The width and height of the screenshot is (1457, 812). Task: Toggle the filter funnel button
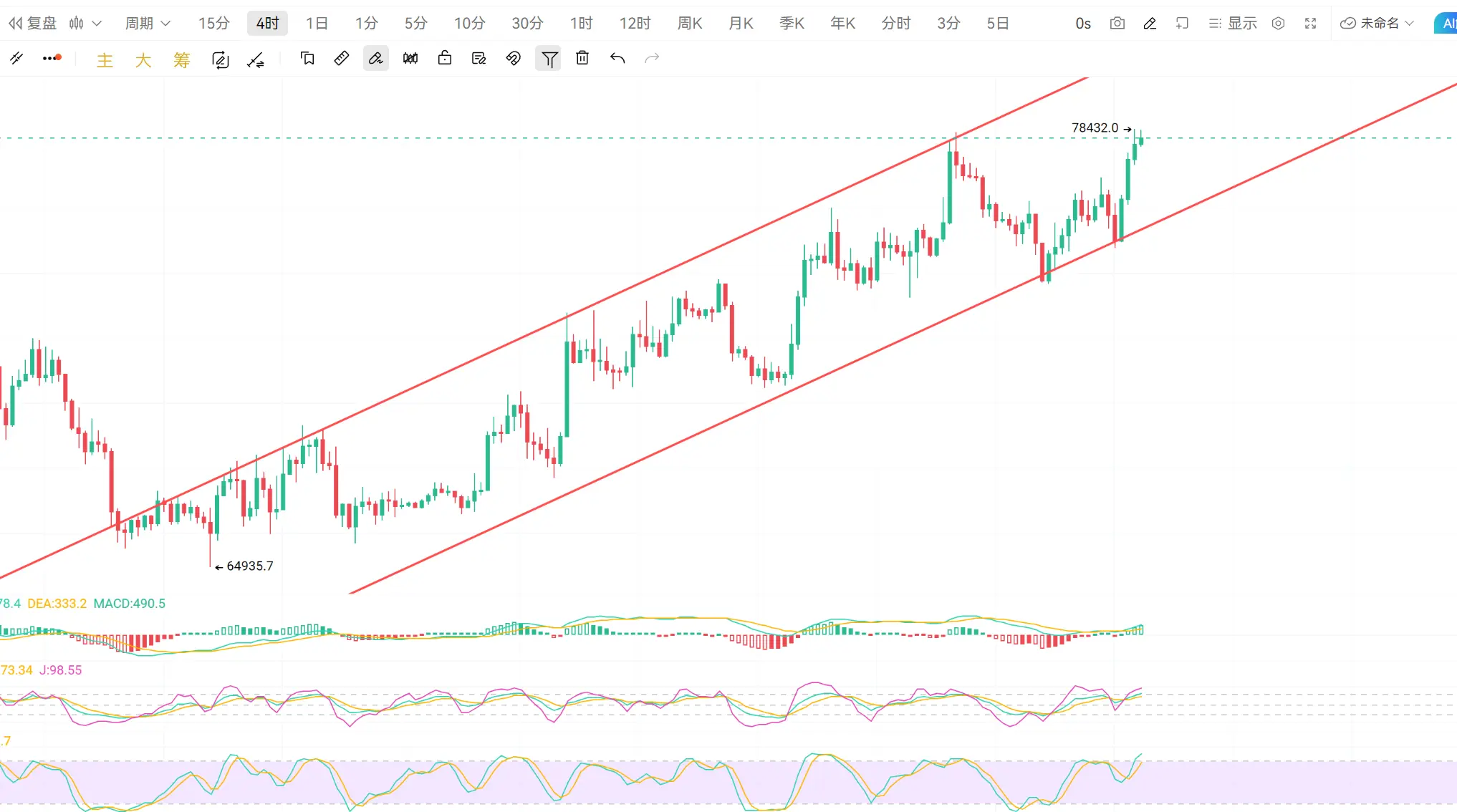click(x=549, y=59)
